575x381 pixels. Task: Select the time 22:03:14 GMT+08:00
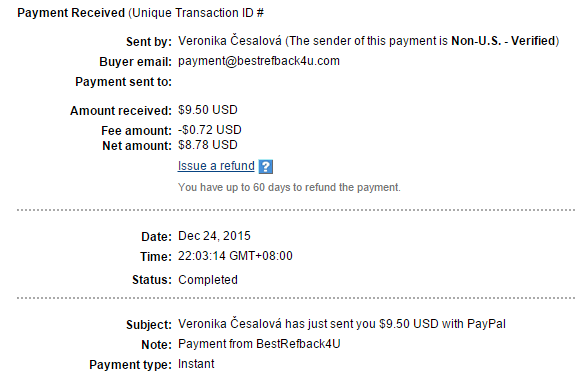(235, 256)
